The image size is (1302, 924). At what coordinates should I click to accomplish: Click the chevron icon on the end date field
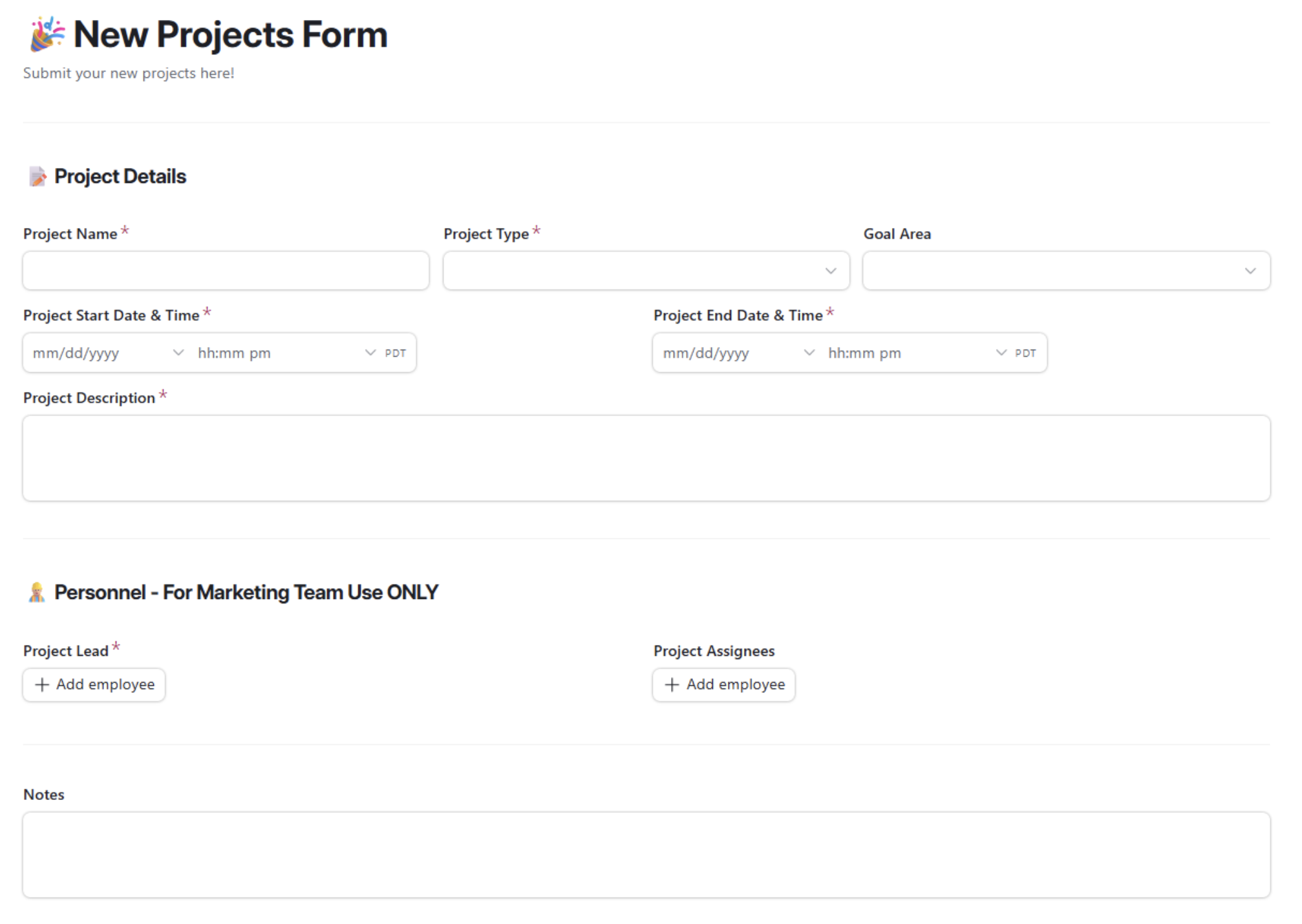[808, 353]
